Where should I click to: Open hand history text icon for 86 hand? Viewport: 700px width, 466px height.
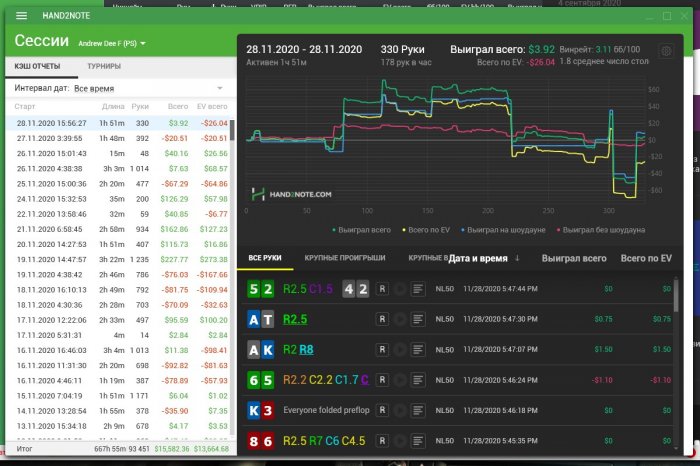(x=418, y=441)
